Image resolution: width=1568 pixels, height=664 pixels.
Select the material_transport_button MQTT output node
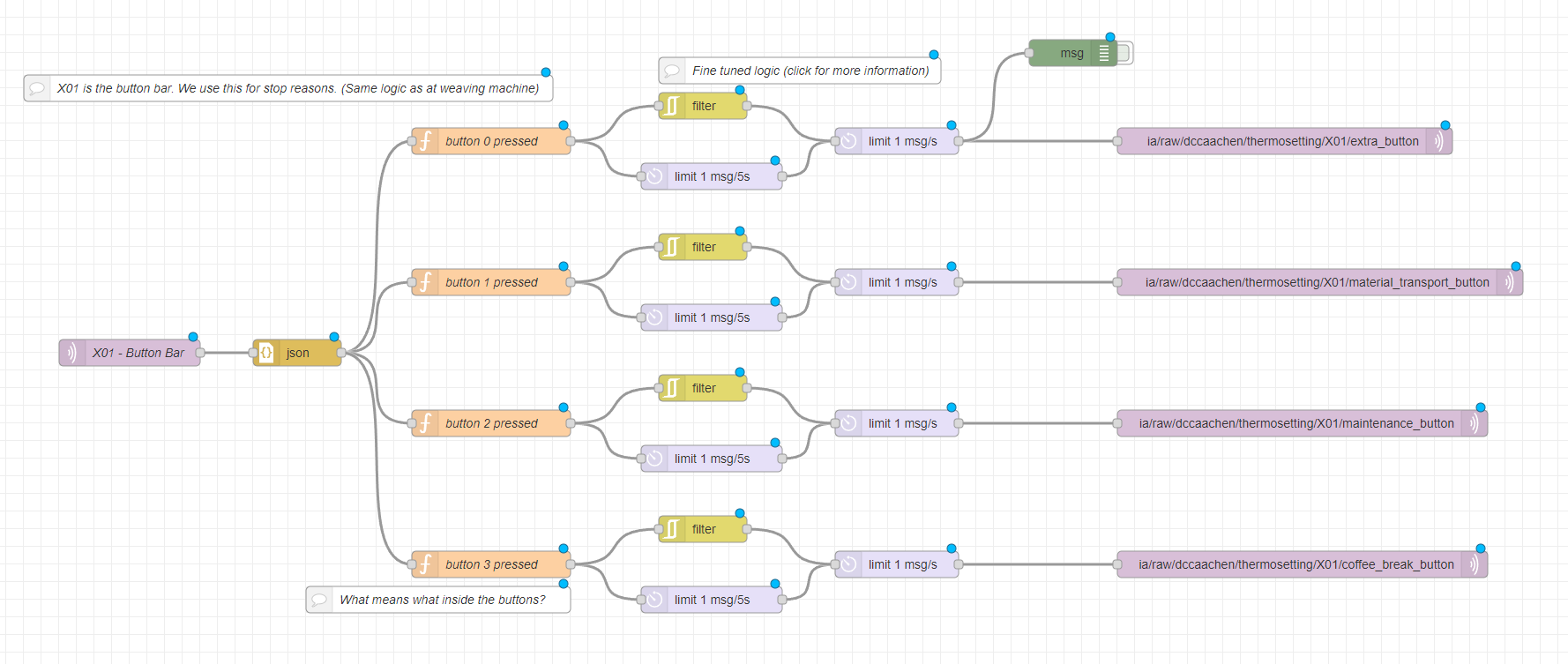pos(1316,282)
